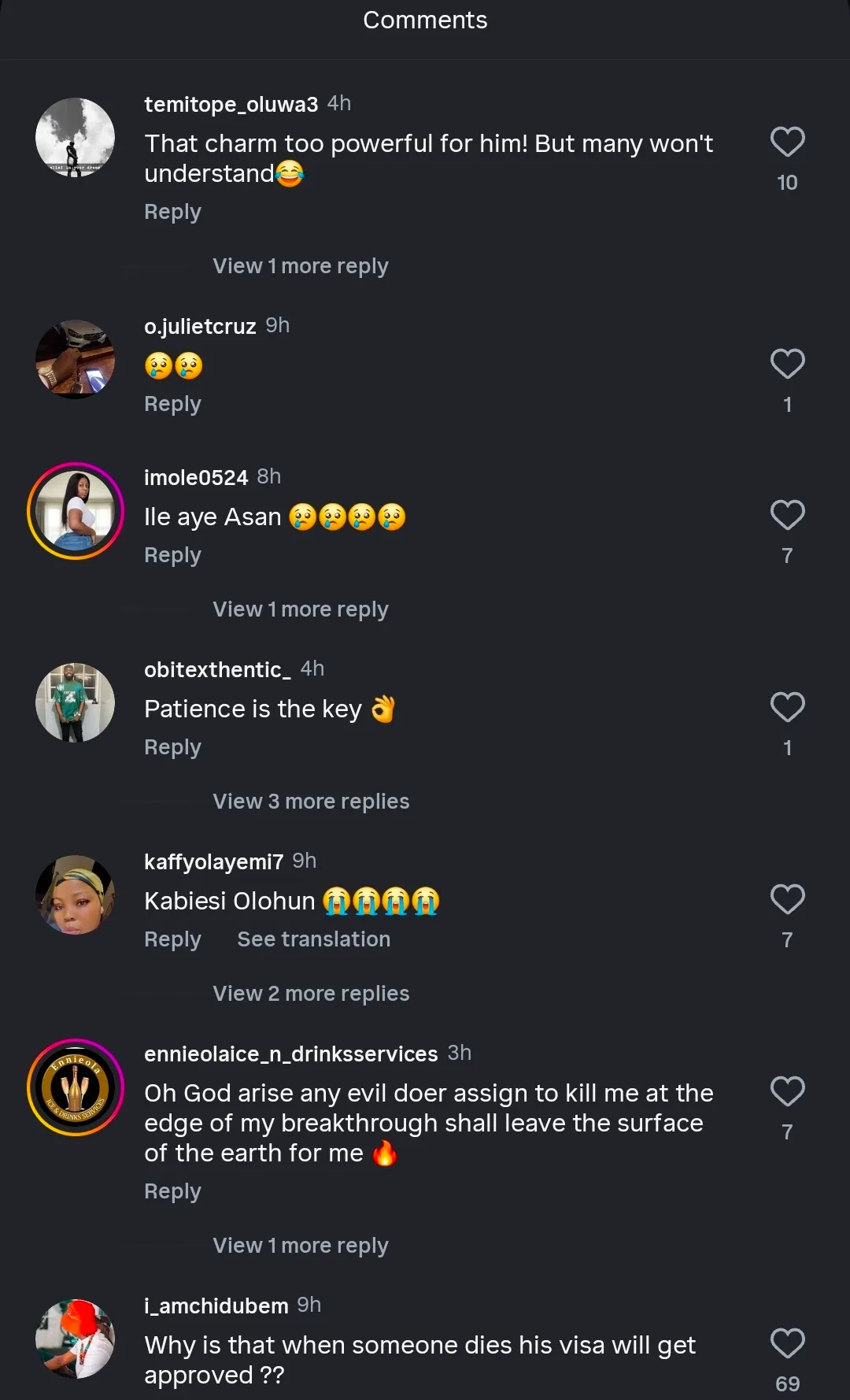Open temitope_oluwa3's profile picture
Image resolution: width=850 pixels, height=1400 pixels.
click(76, 138)
